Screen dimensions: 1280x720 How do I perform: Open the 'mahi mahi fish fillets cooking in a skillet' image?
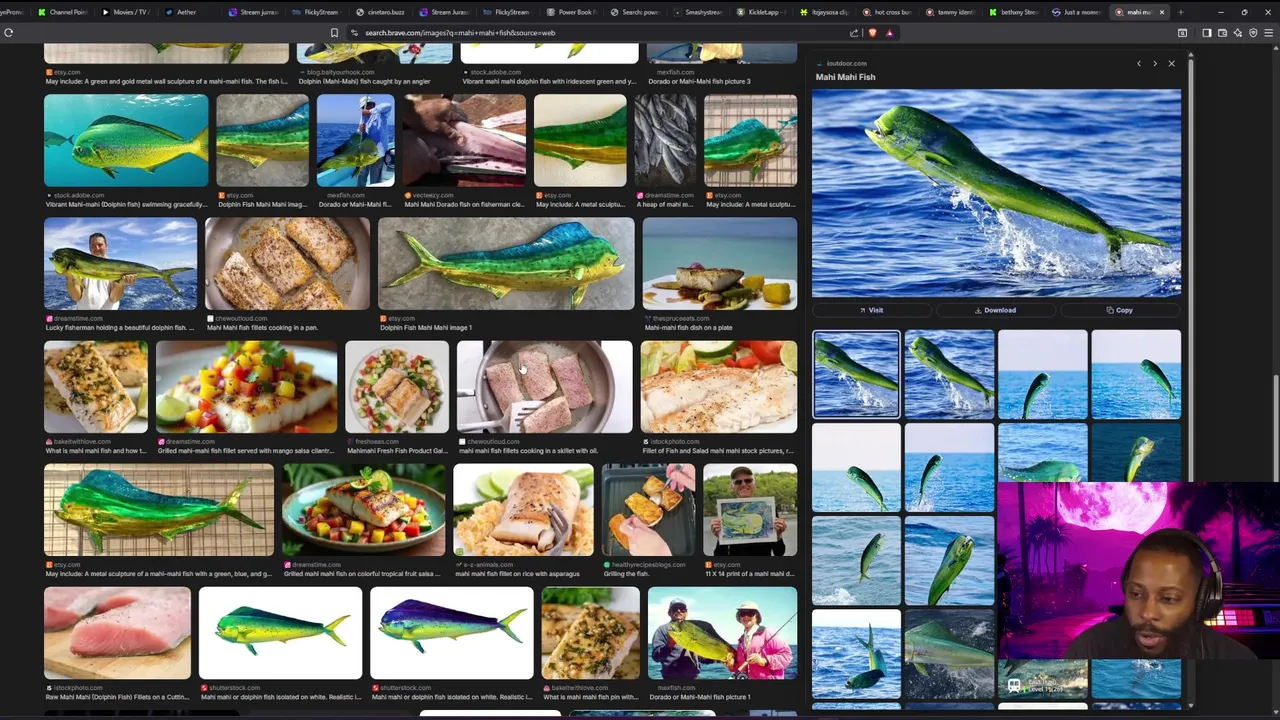(x=544, y=387)
